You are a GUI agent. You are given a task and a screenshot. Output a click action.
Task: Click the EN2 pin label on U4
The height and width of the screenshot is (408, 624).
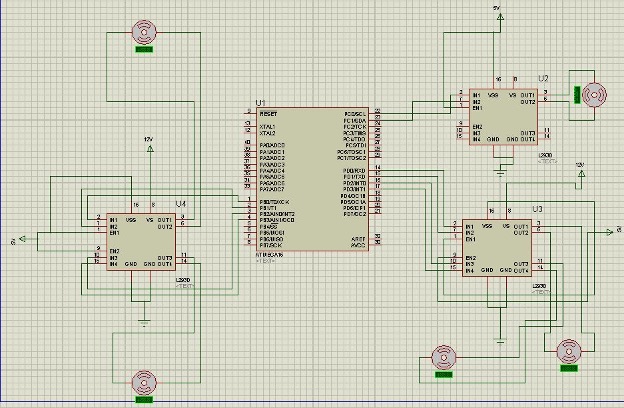pos(115,251)
